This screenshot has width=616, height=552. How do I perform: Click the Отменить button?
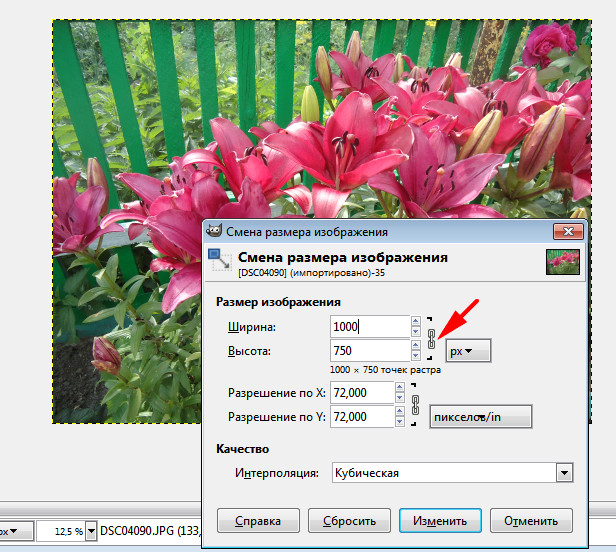pos(531,521)
